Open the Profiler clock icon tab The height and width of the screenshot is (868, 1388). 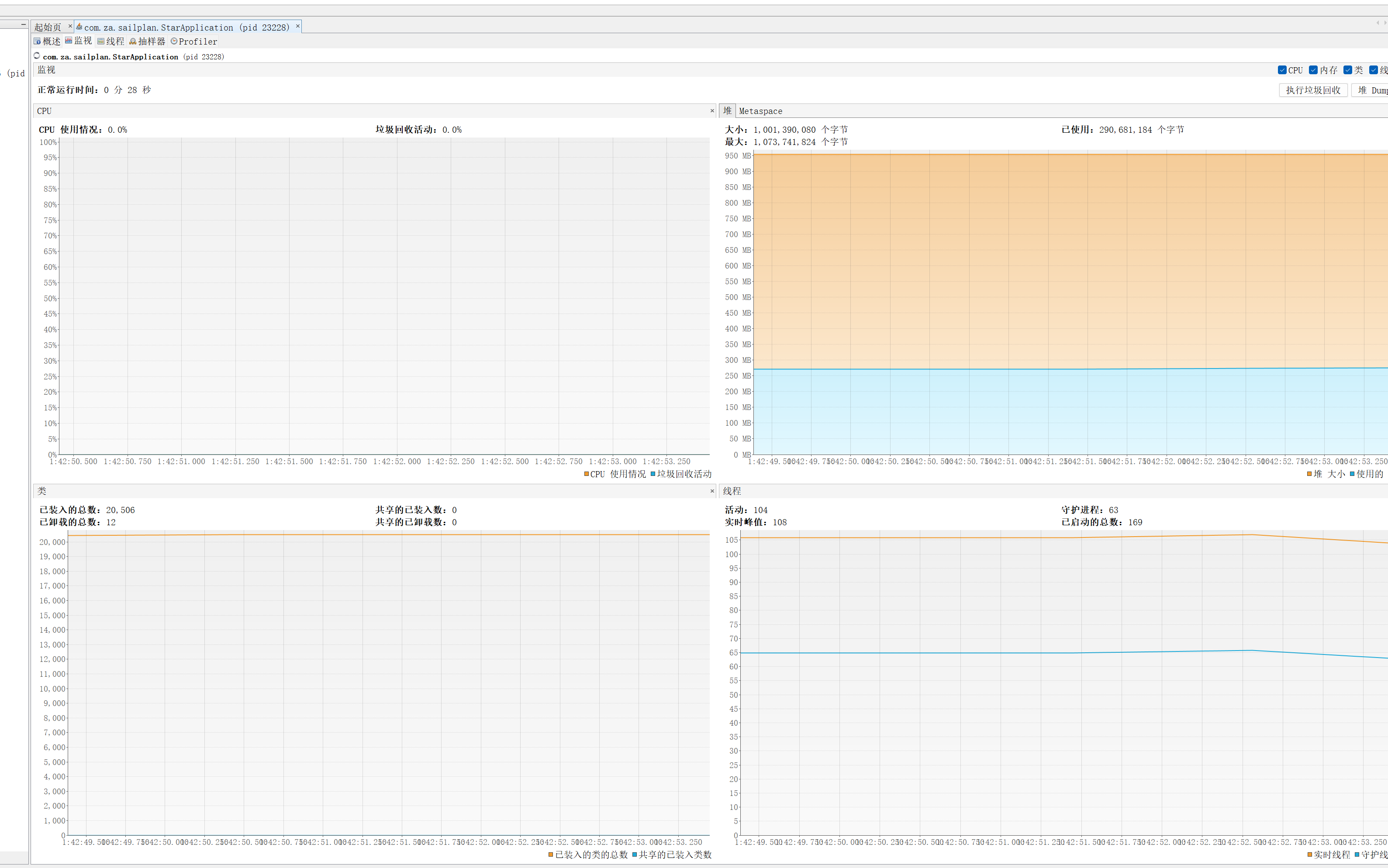click(174, 41)
